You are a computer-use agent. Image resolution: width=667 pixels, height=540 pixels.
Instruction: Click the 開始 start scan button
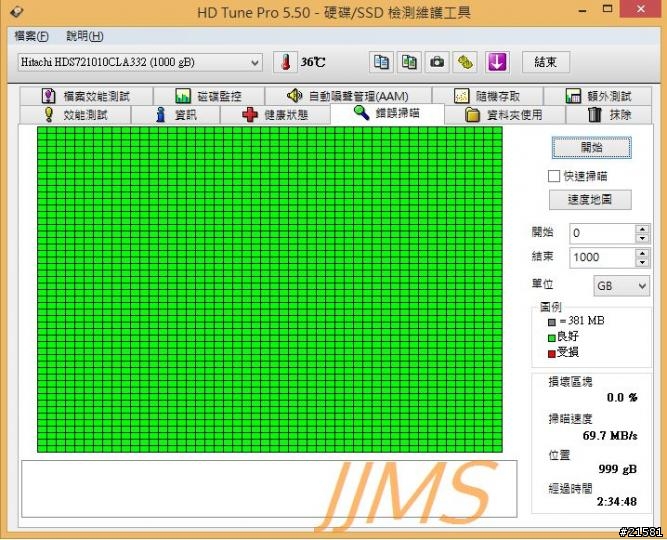point(592,148)
